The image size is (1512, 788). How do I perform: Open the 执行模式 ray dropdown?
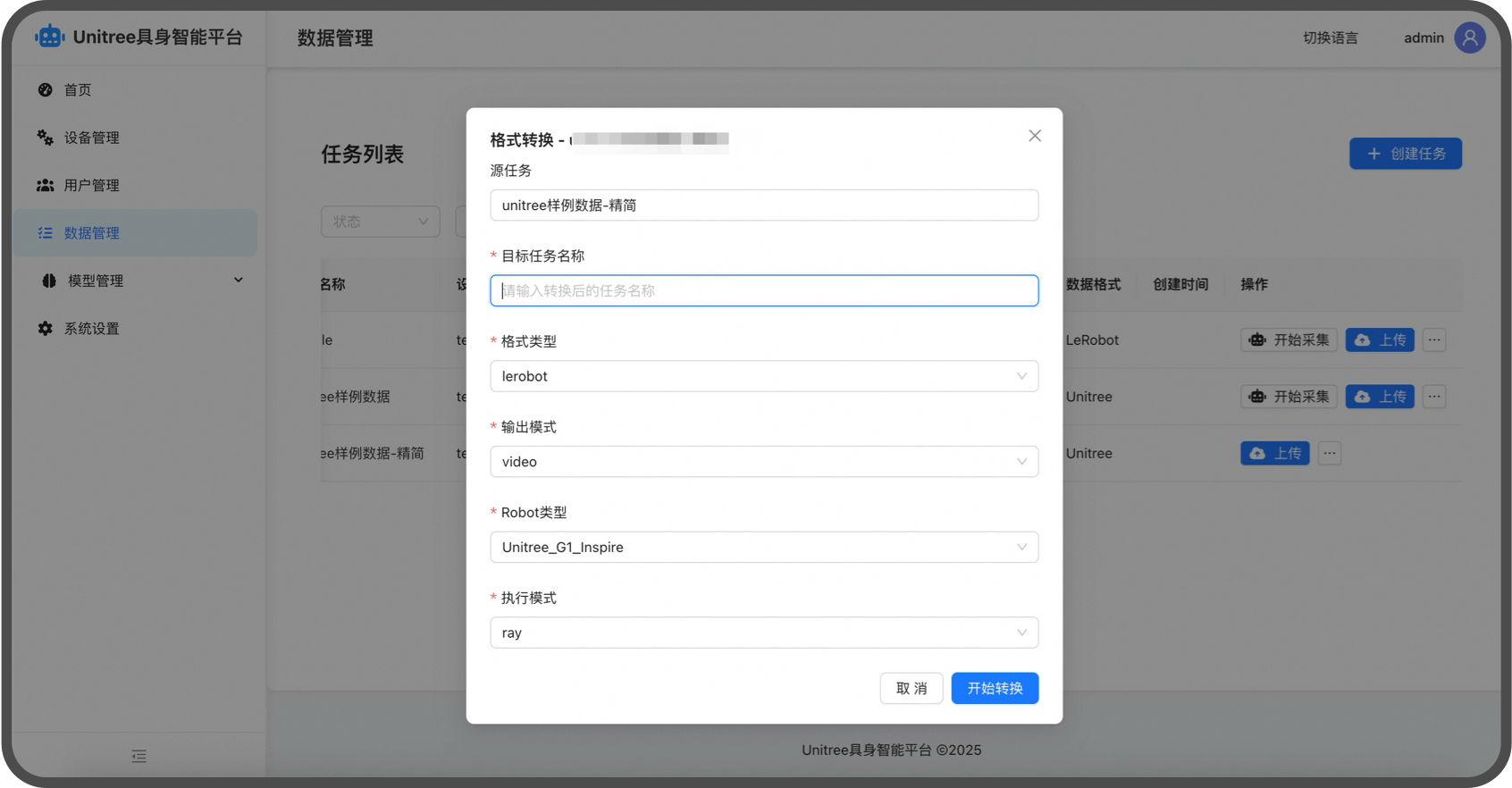pos(764,633)
